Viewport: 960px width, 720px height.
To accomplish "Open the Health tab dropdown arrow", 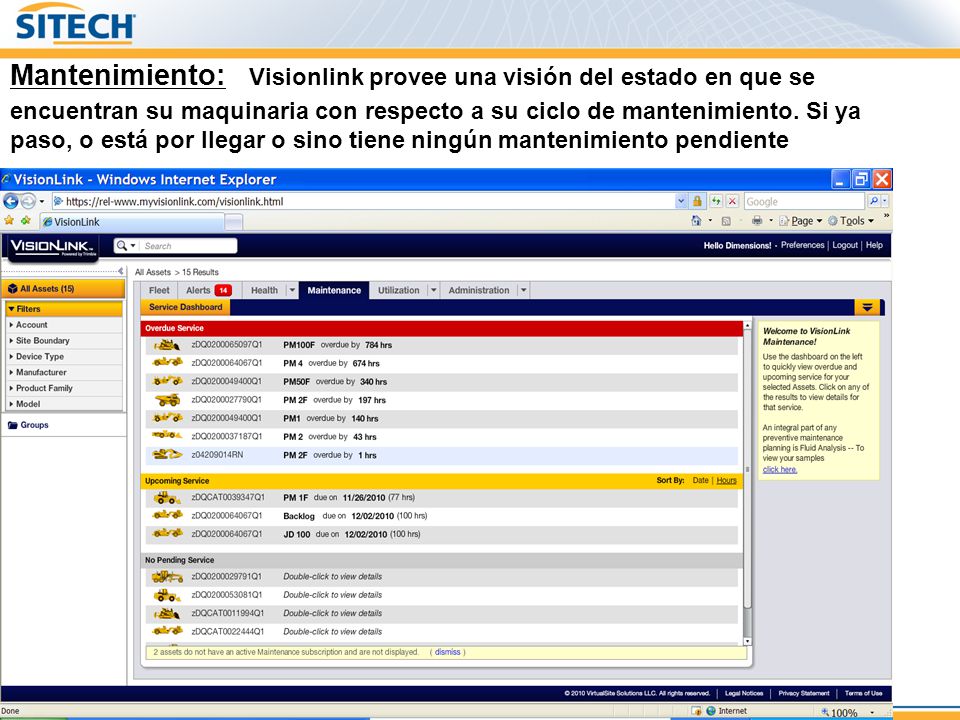I will pyautogui.click(x=292, y=290).
